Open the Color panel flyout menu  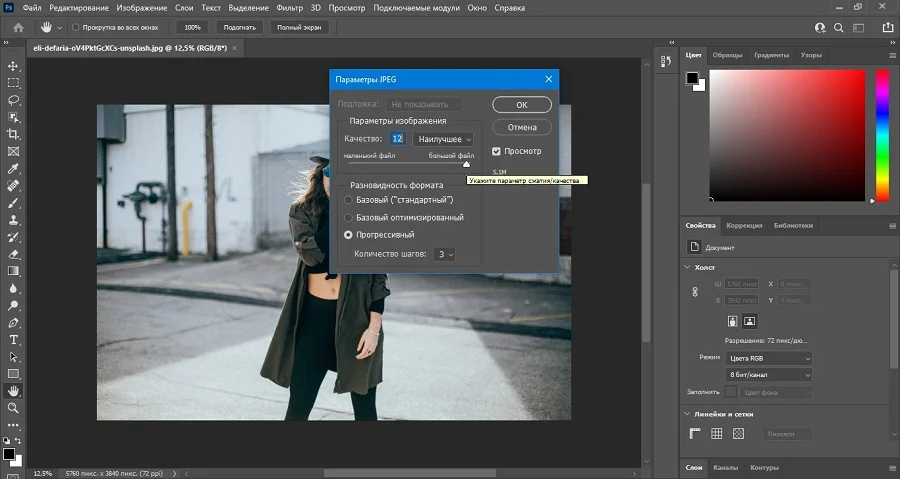[892, 56]
